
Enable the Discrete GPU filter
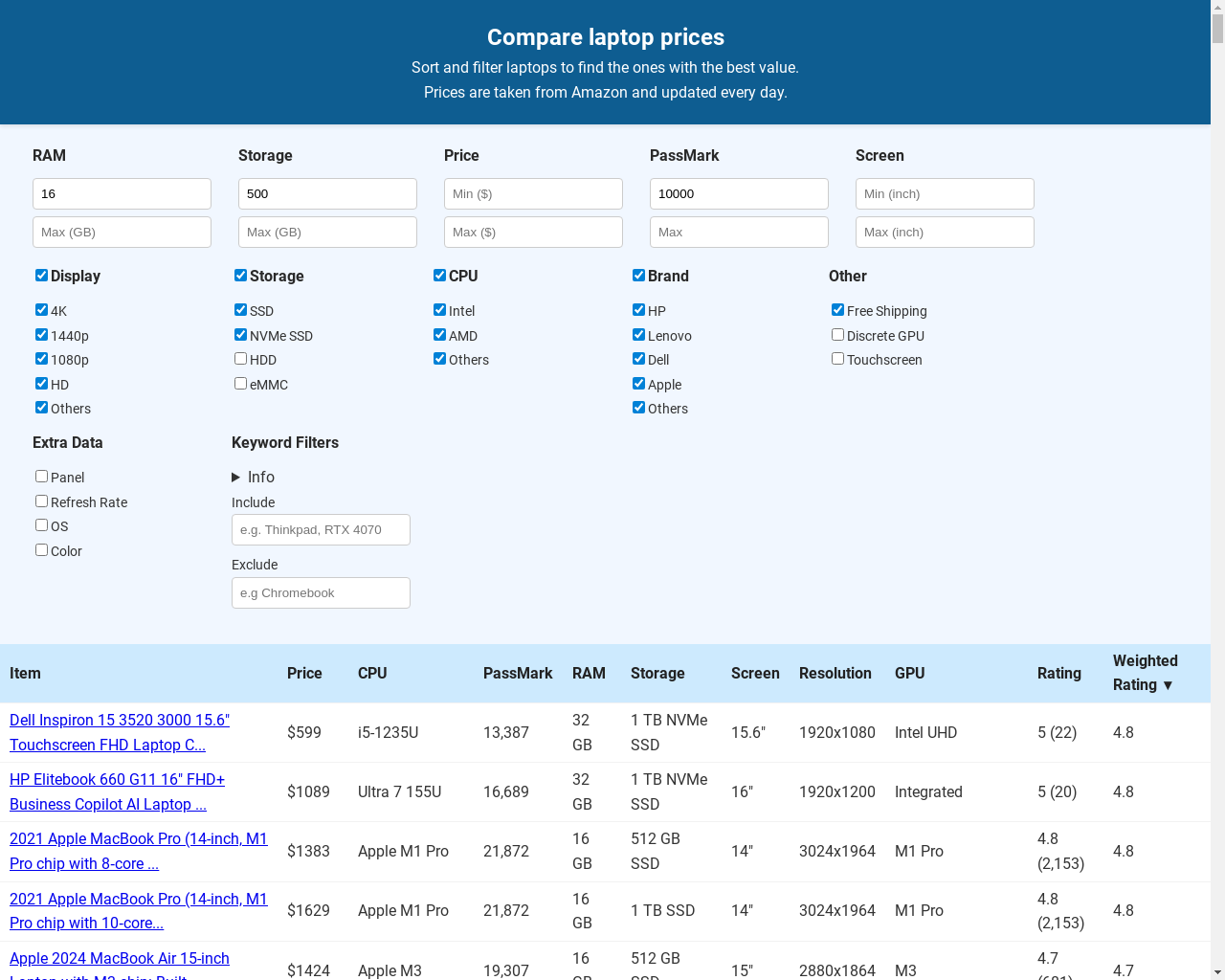coord(837,335)
